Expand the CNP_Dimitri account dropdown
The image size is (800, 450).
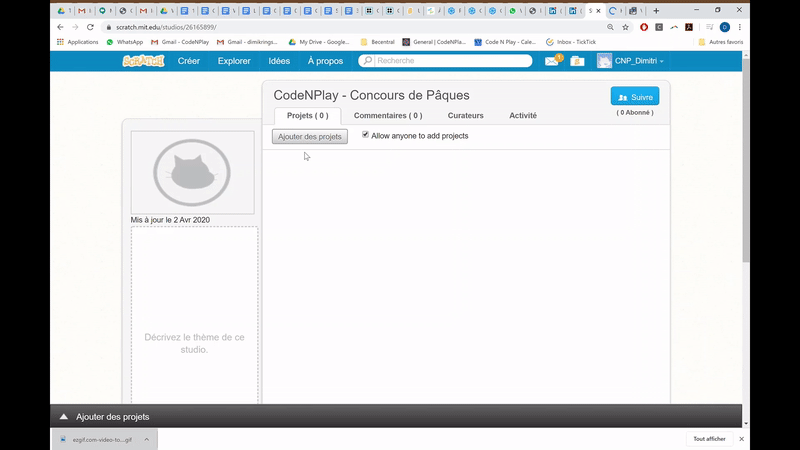coord(639,61)
